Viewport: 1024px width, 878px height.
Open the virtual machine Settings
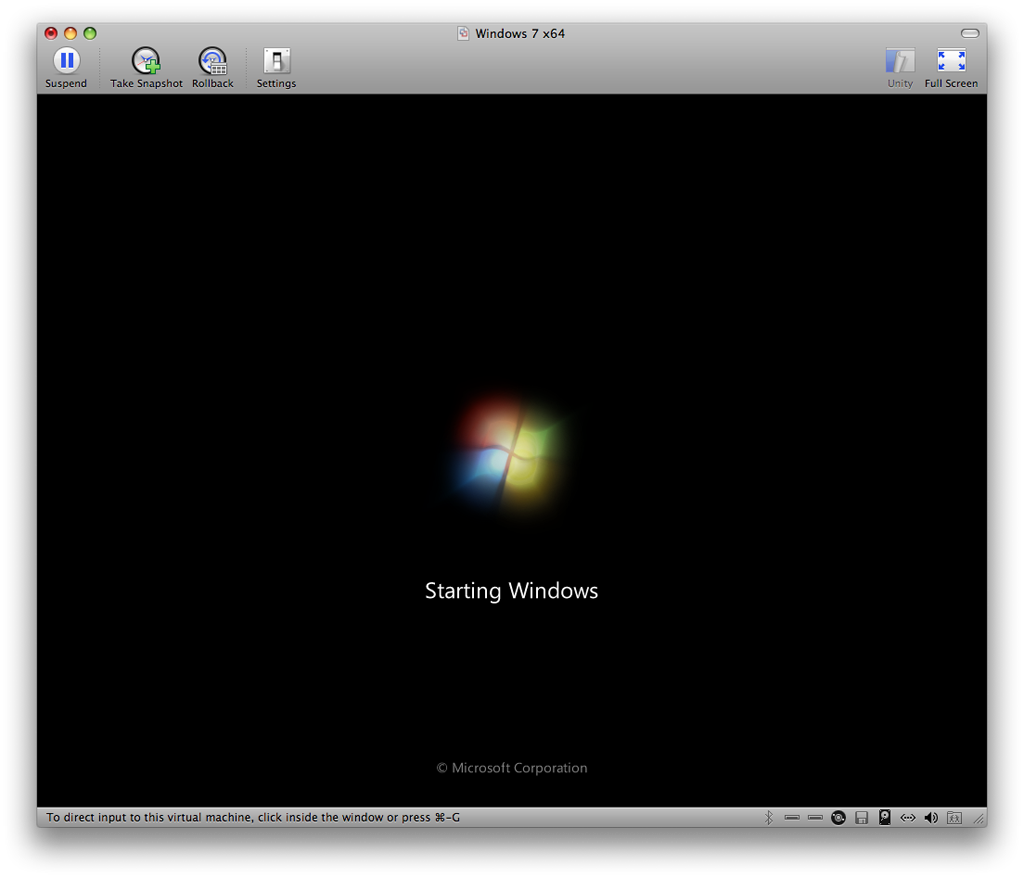coord(276,68)
